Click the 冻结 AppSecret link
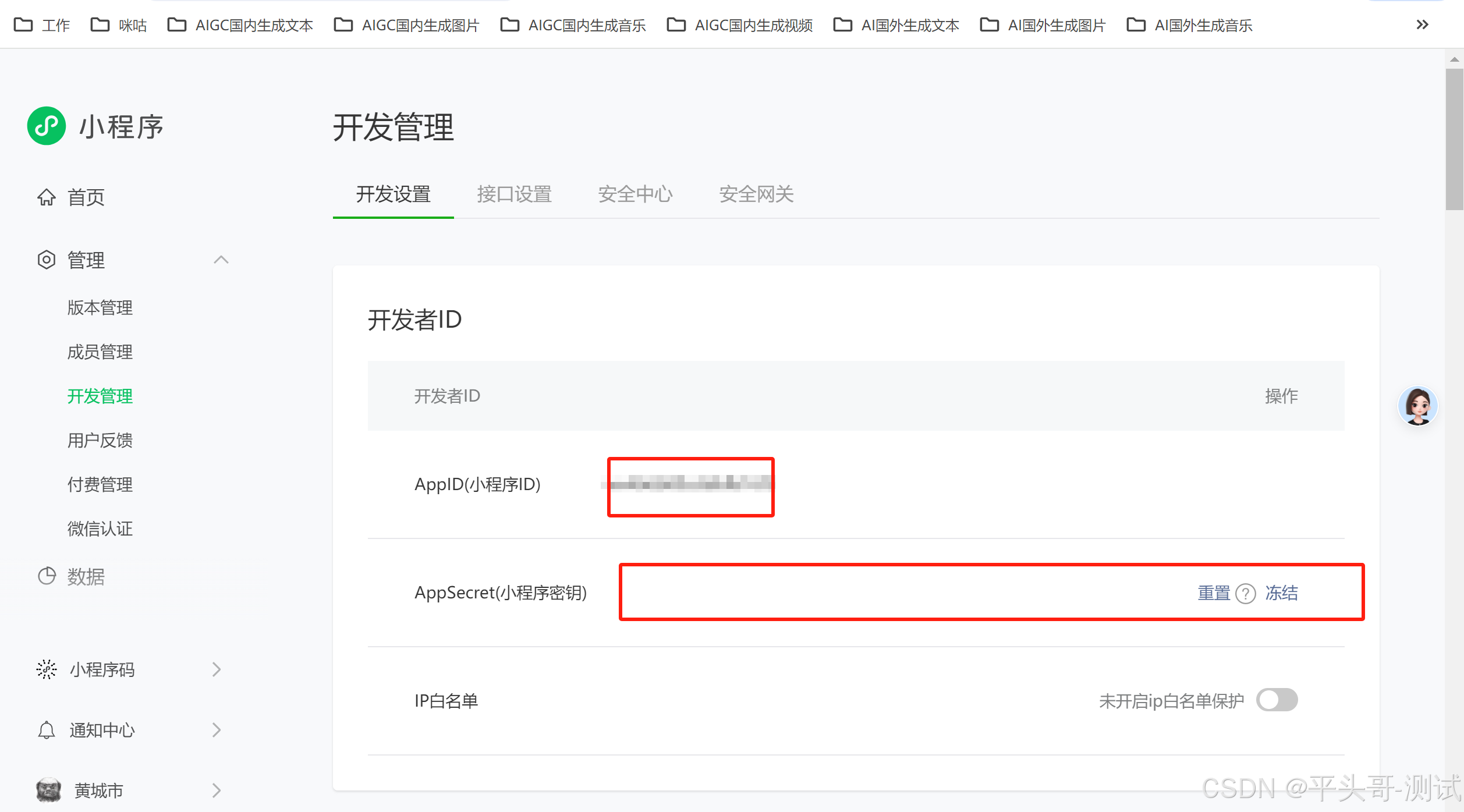The image size is (1464, 812). tap(1281, 593)
